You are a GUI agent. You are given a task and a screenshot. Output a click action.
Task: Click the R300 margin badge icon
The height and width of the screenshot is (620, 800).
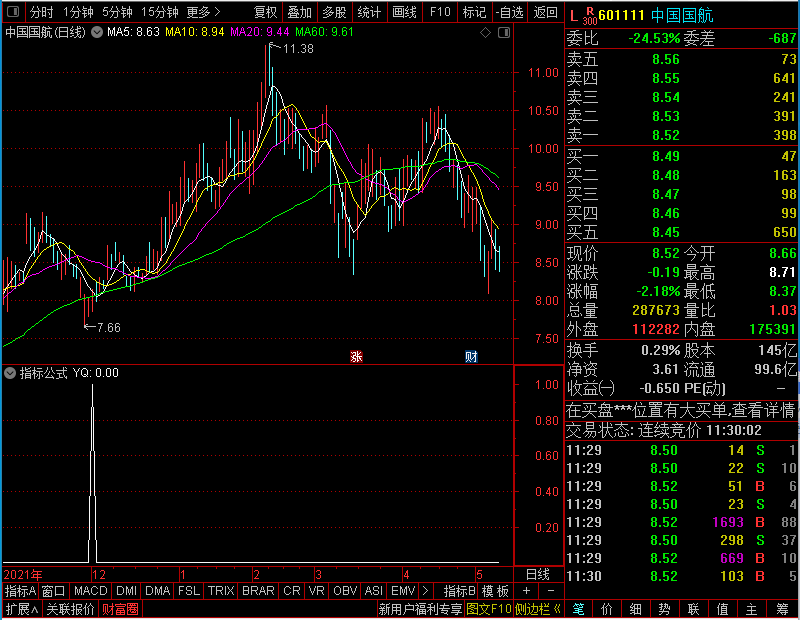click(589, 16)
